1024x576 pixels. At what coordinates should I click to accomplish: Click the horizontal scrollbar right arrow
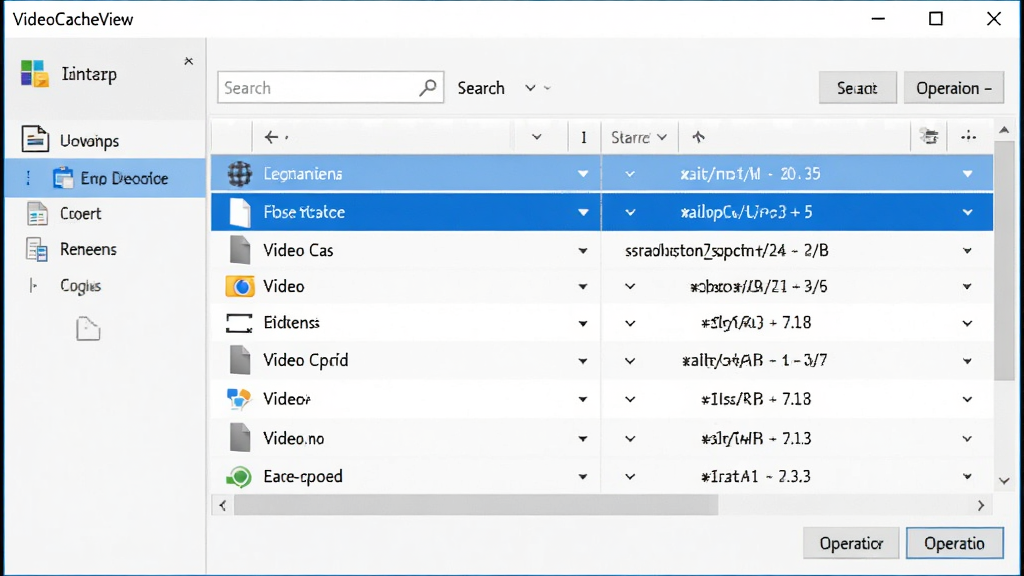coord(981,505)
